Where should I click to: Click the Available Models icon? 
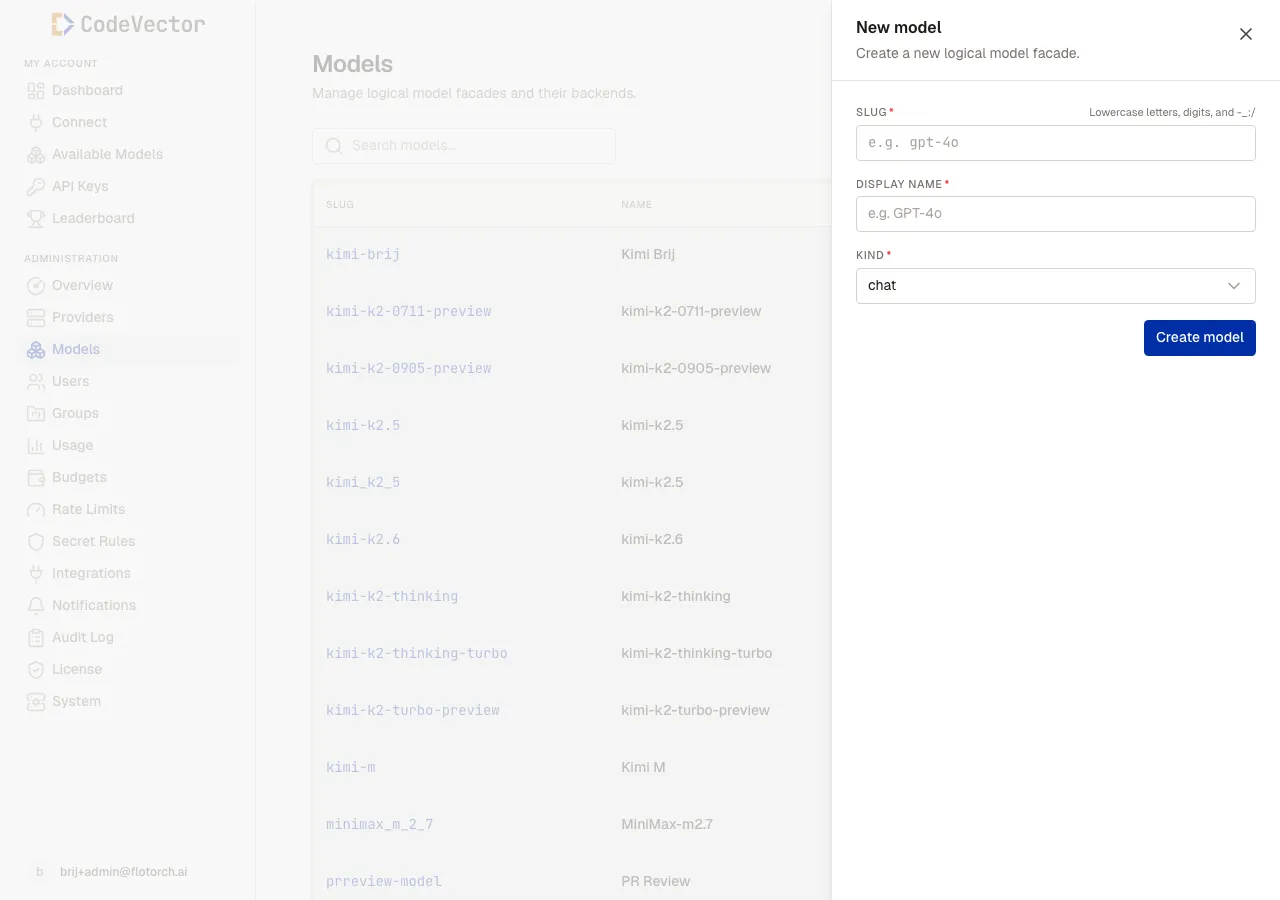pos(36,154)
